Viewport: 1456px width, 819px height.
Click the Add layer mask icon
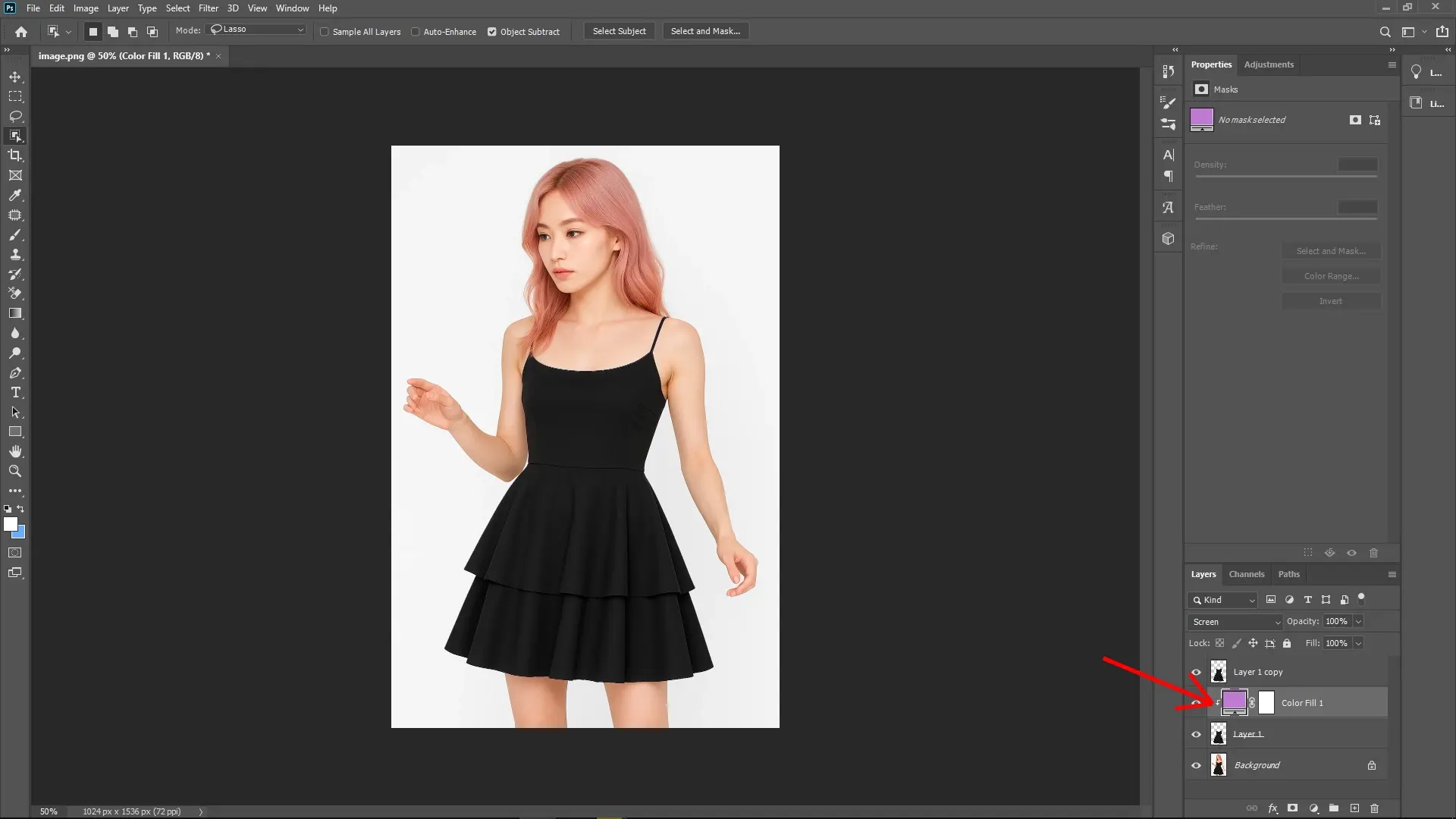coord(1292,808)
